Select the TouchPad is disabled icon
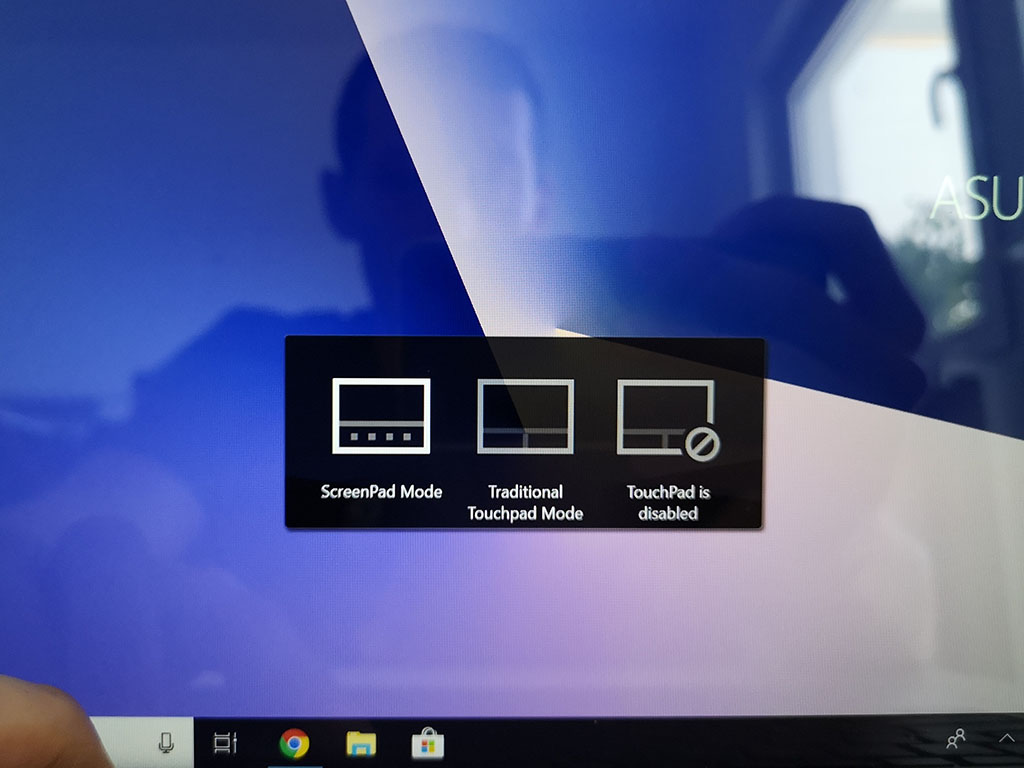The image size is (1024, 768). pyautogui.click(x=668, y=419)
